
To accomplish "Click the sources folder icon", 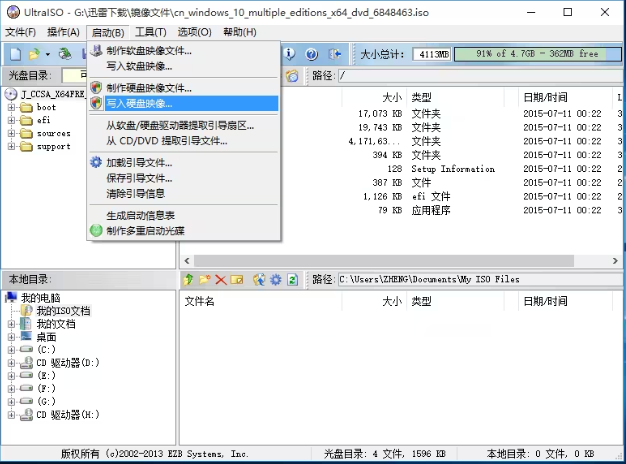I will pyautogui.click(x=26, y=134).
